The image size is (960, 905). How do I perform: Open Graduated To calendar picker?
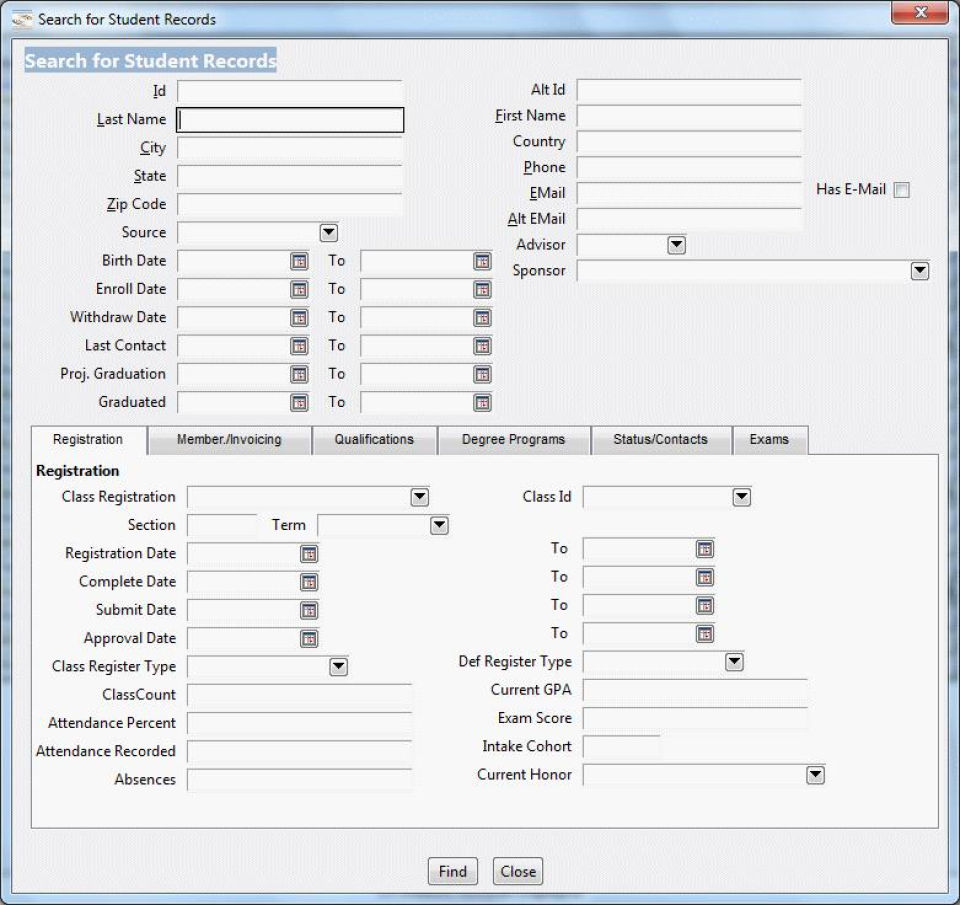point(482,402)
